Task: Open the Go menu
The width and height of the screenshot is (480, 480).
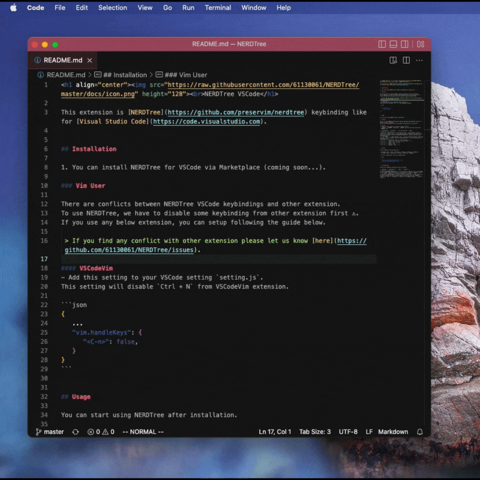Action: point(167,8)
